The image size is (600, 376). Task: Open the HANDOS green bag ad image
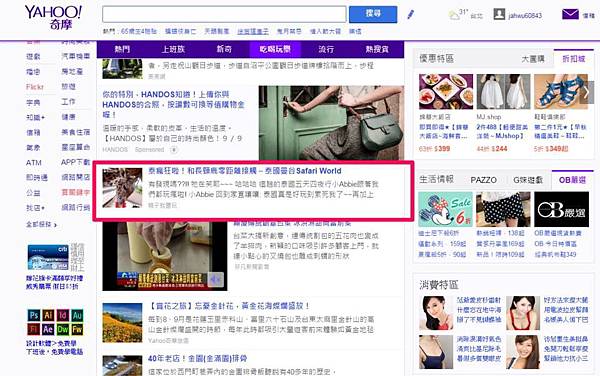(x=331, y=122)
